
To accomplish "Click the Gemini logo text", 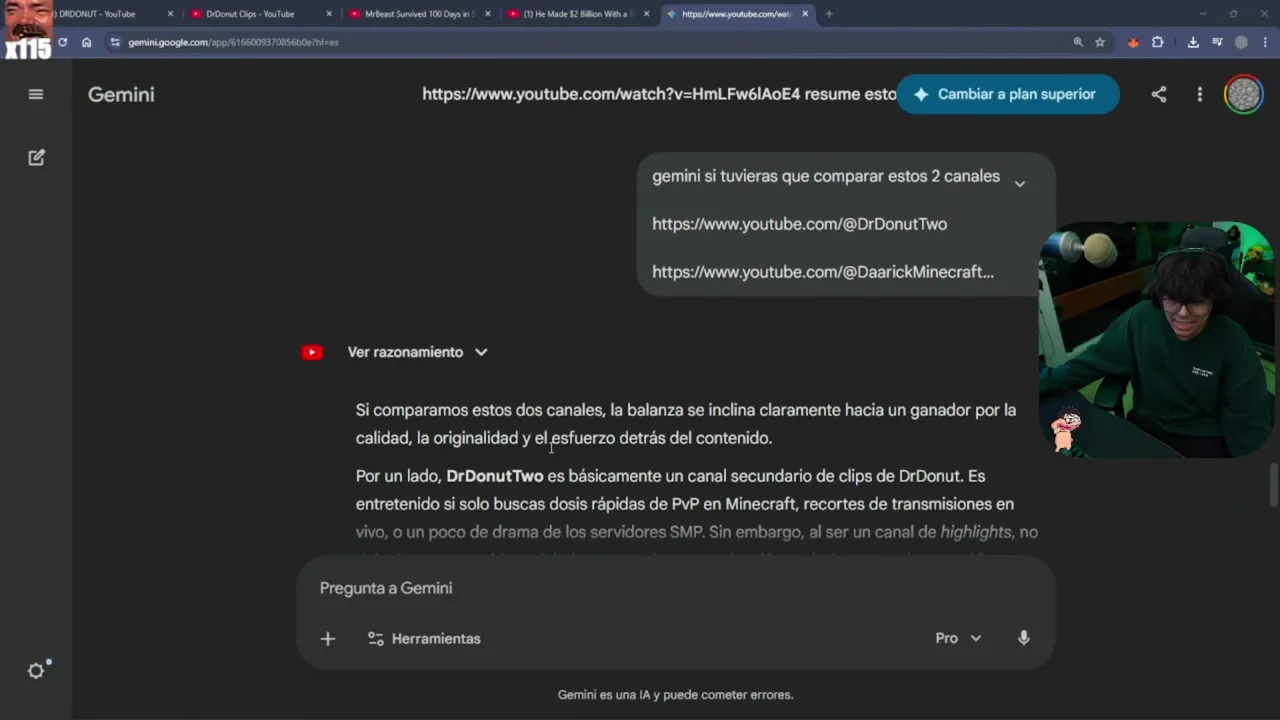I will [121, 94].
